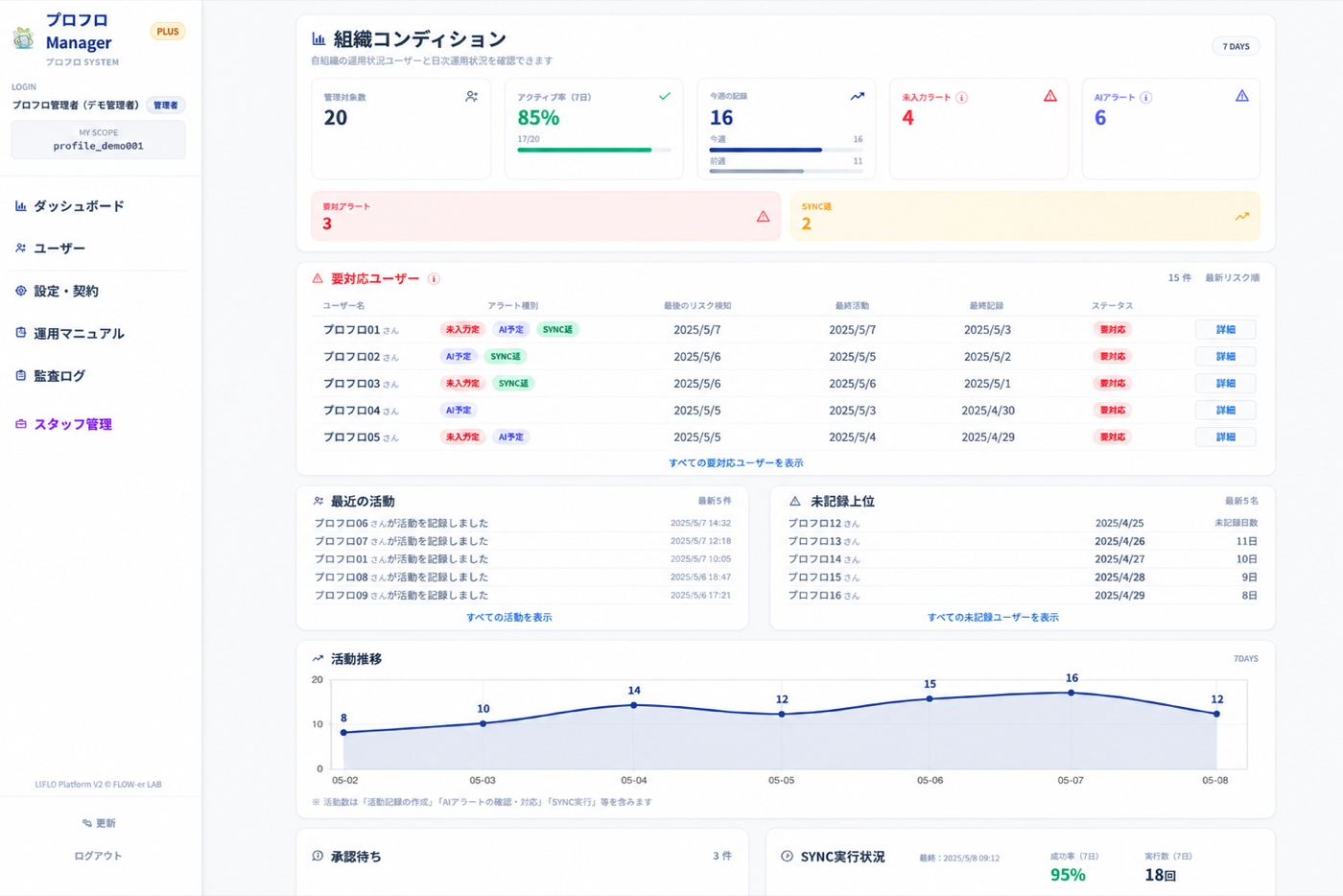This screenshot has height=896, width=1343.
Task: Click the 2025/5/7 risk date for プロフロ01
Action: (697, 329)
